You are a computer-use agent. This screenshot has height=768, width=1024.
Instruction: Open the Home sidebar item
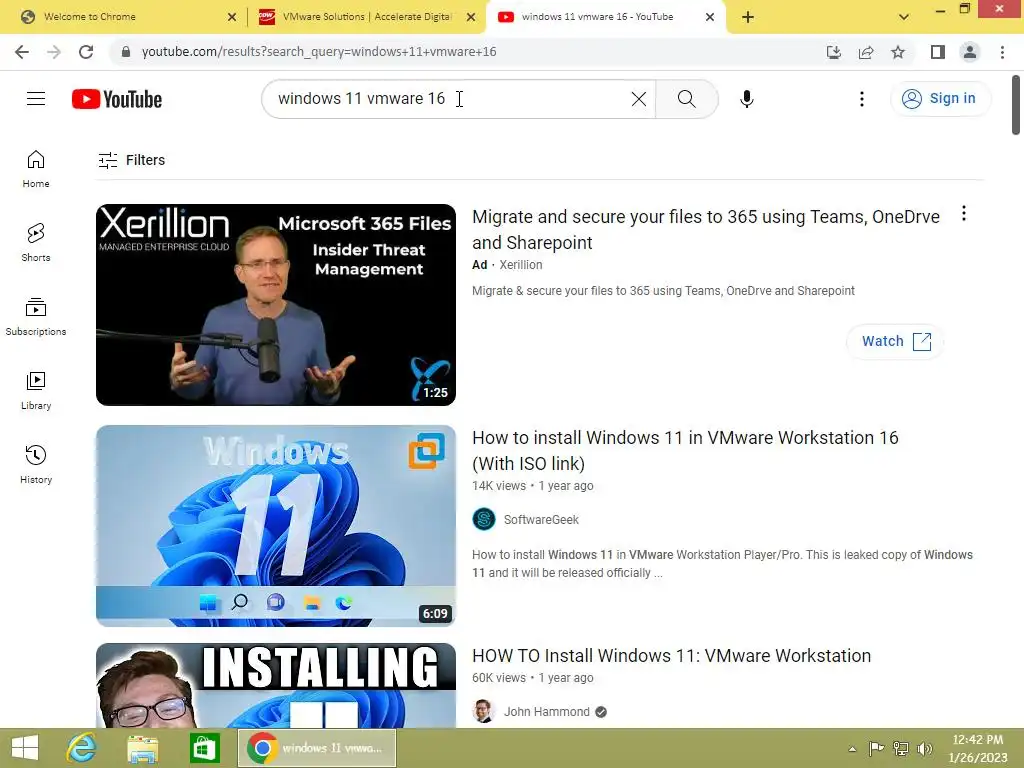coord(36,169)
